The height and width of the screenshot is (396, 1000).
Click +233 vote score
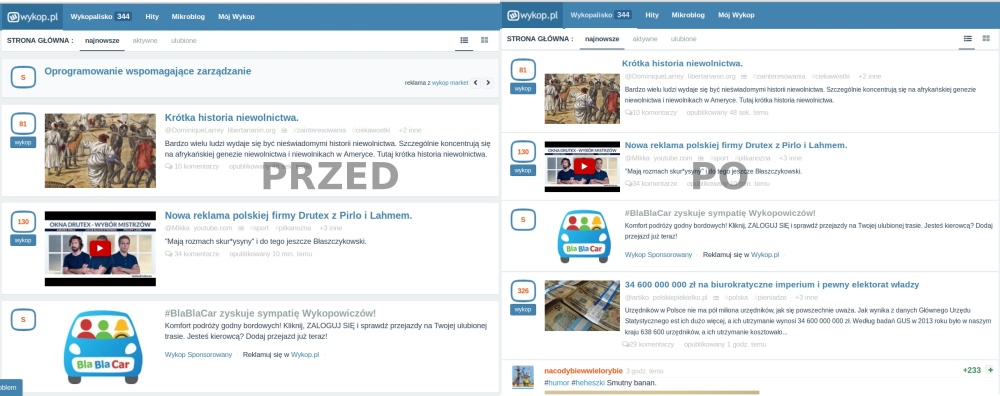[971, 370]
